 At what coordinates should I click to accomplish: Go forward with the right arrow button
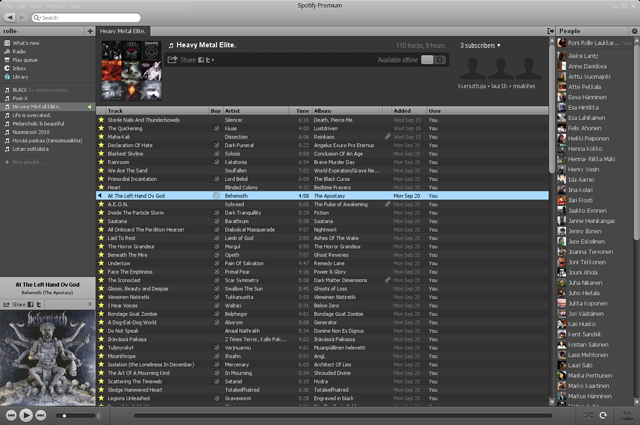pyautogui.click(x=22, y=18)
